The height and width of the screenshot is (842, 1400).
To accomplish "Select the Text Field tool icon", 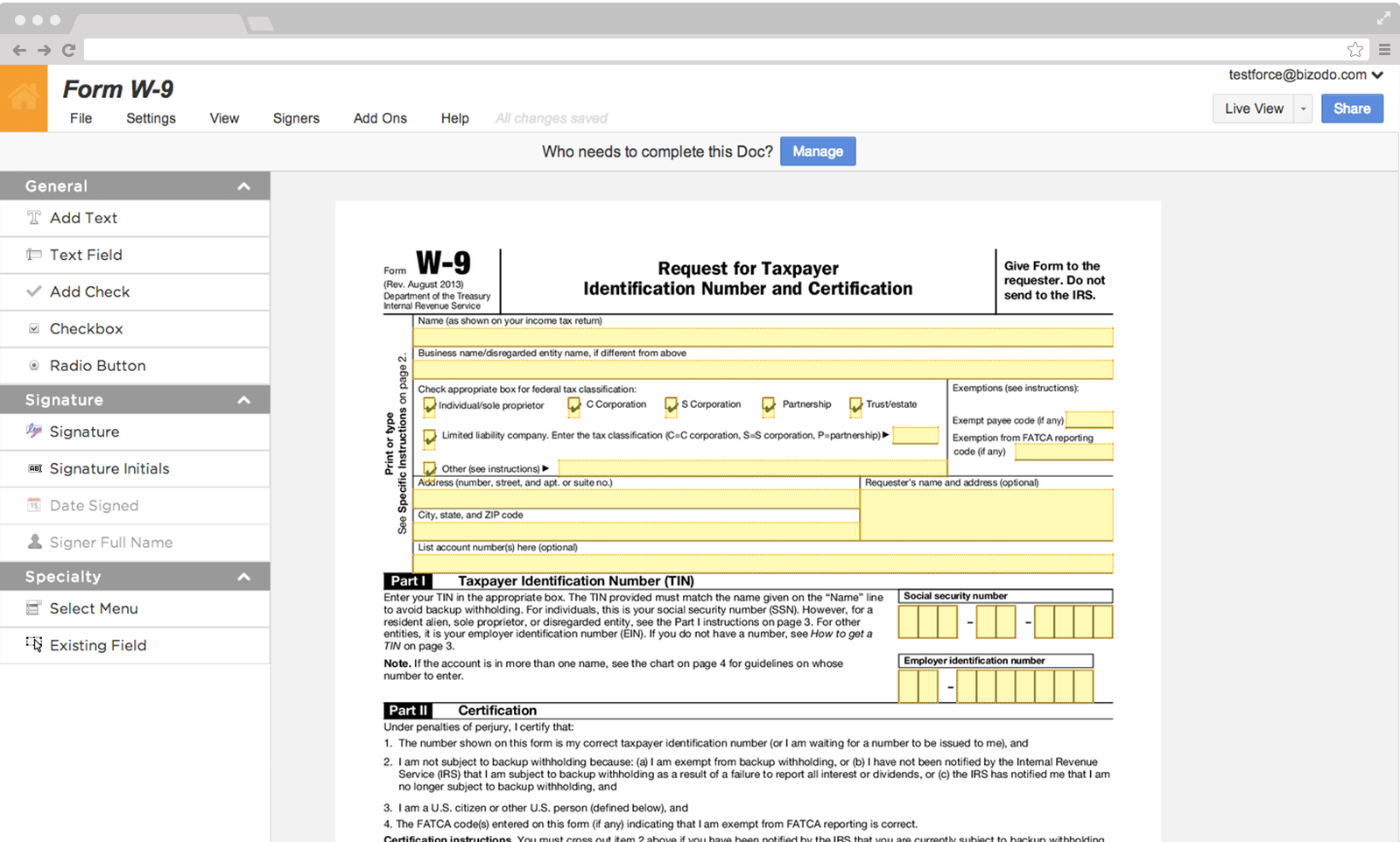I will tap(34, 255).
